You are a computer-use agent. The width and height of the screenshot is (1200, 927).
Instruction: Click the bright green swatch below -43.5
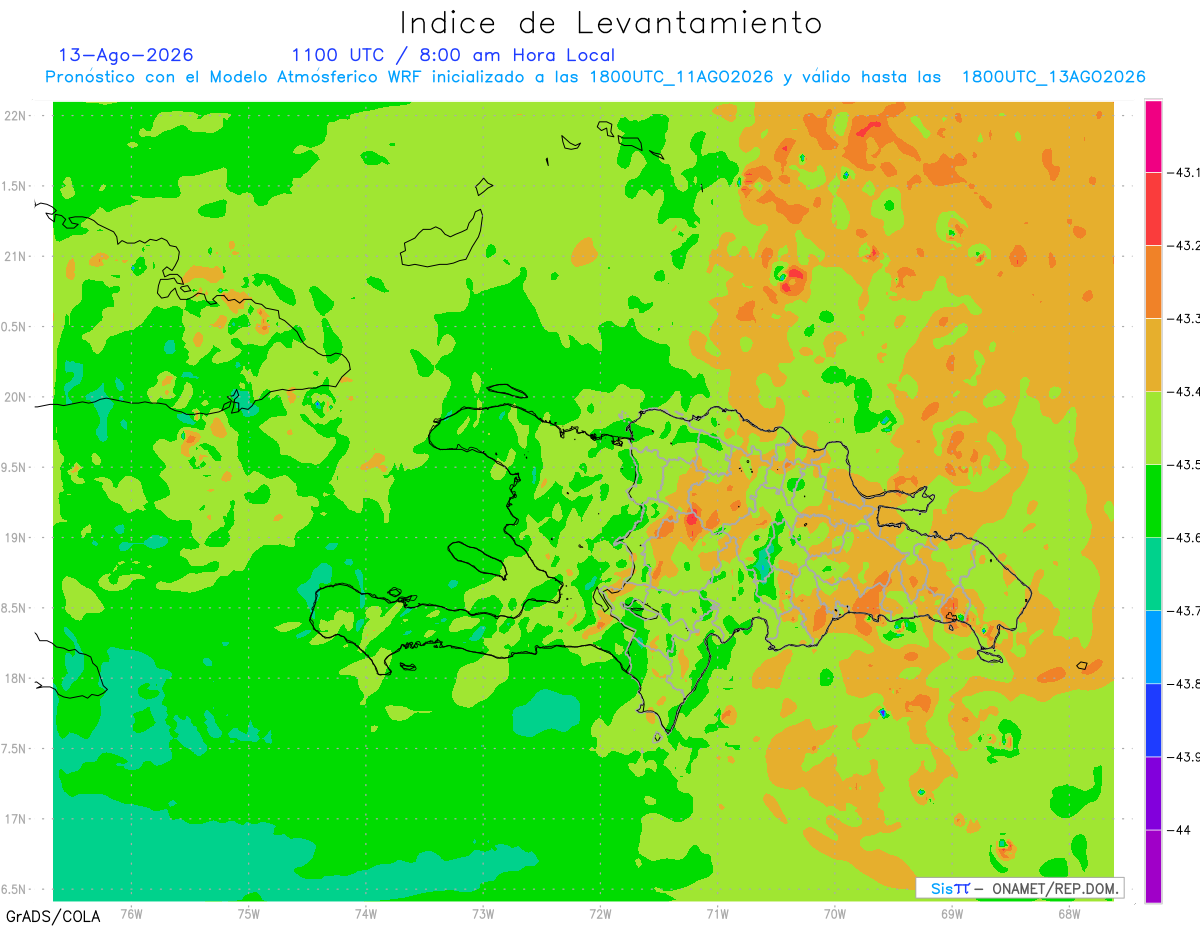[x=1153, y=500]
